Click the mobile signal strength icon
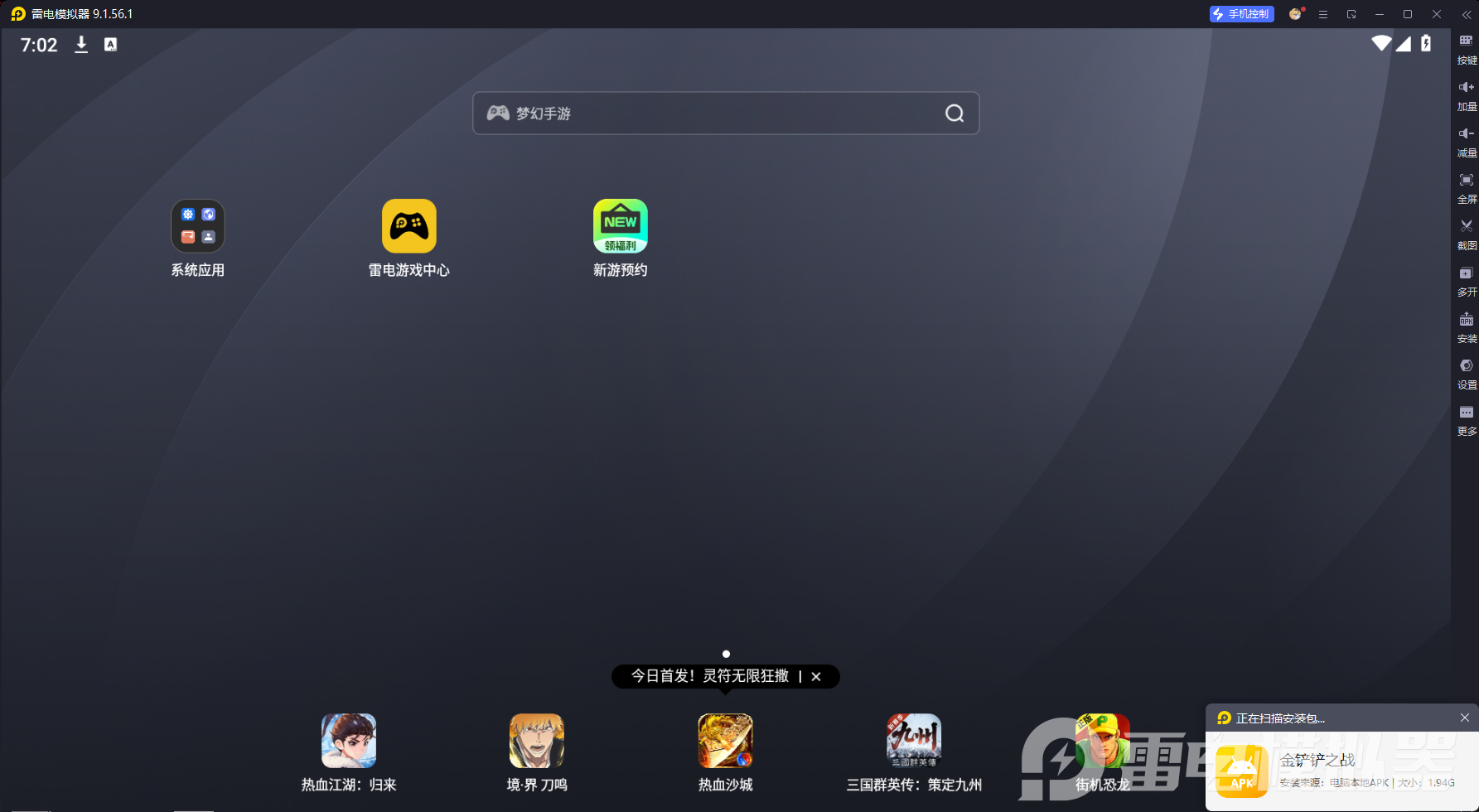Viewport: 1479px width, 812px height. point(1404,43)
